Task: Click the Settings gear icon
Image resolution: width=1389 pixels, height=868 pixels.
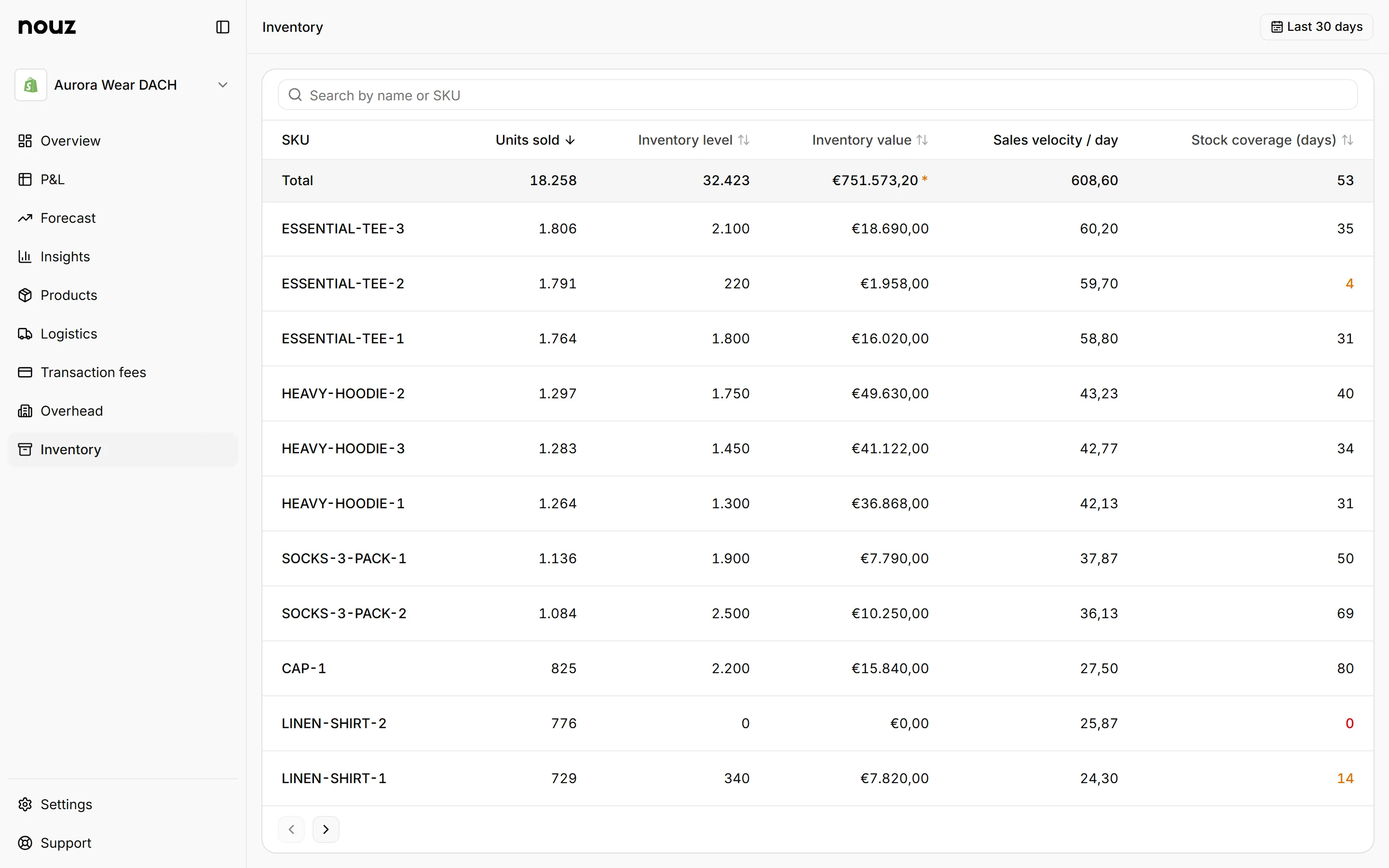Action: pos(25,804)
